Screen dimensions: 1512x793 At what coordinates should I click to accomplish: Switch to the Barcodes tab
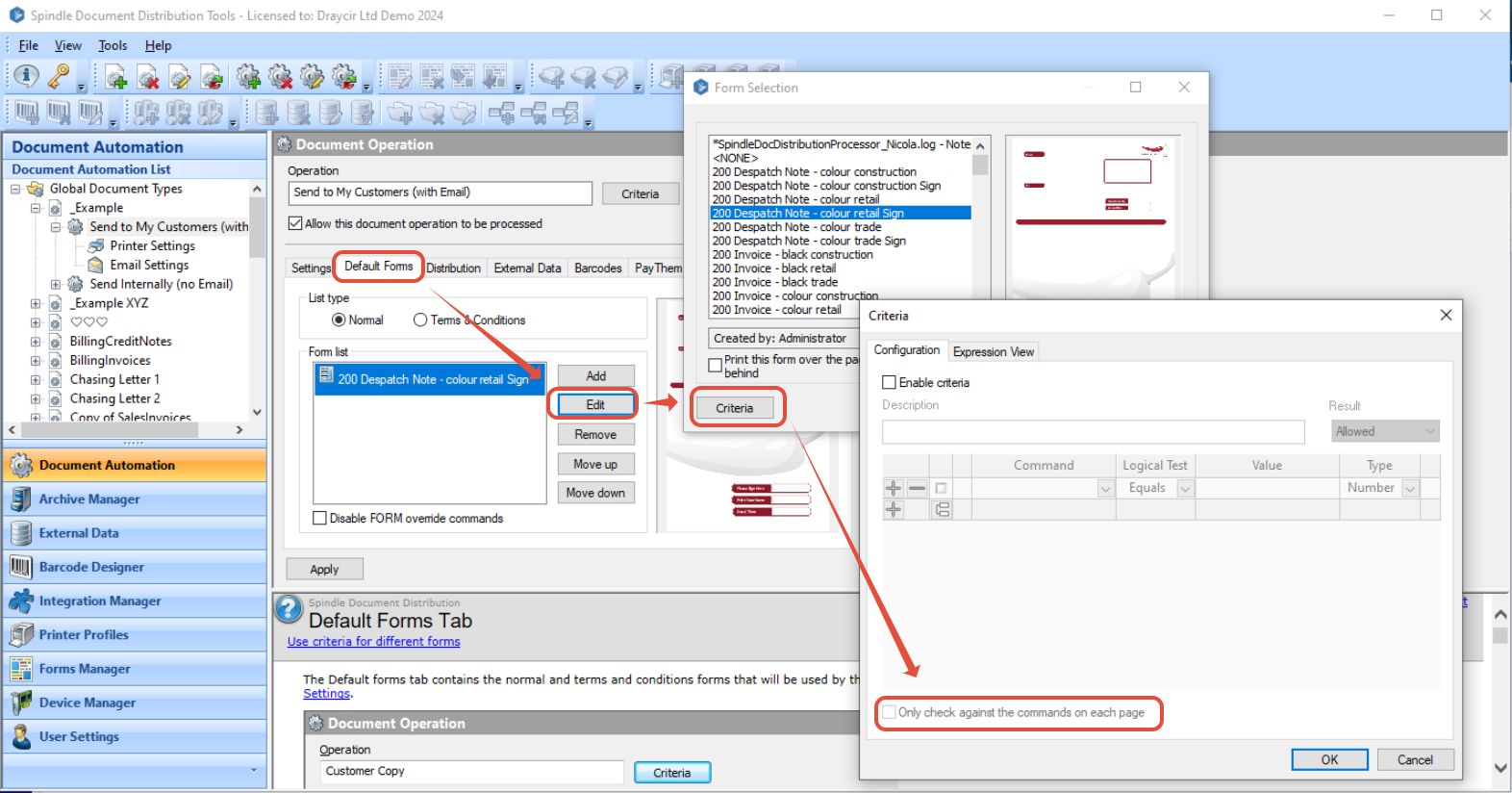(598, 269)
